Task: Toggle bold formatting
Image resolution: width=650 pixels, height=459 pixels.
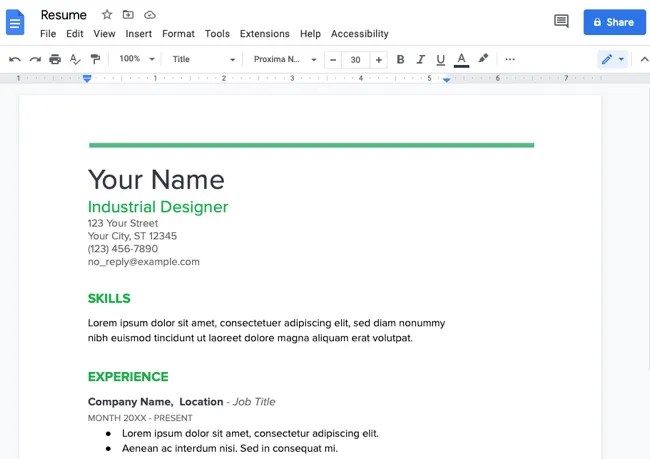Action: [x=400, y=59]
